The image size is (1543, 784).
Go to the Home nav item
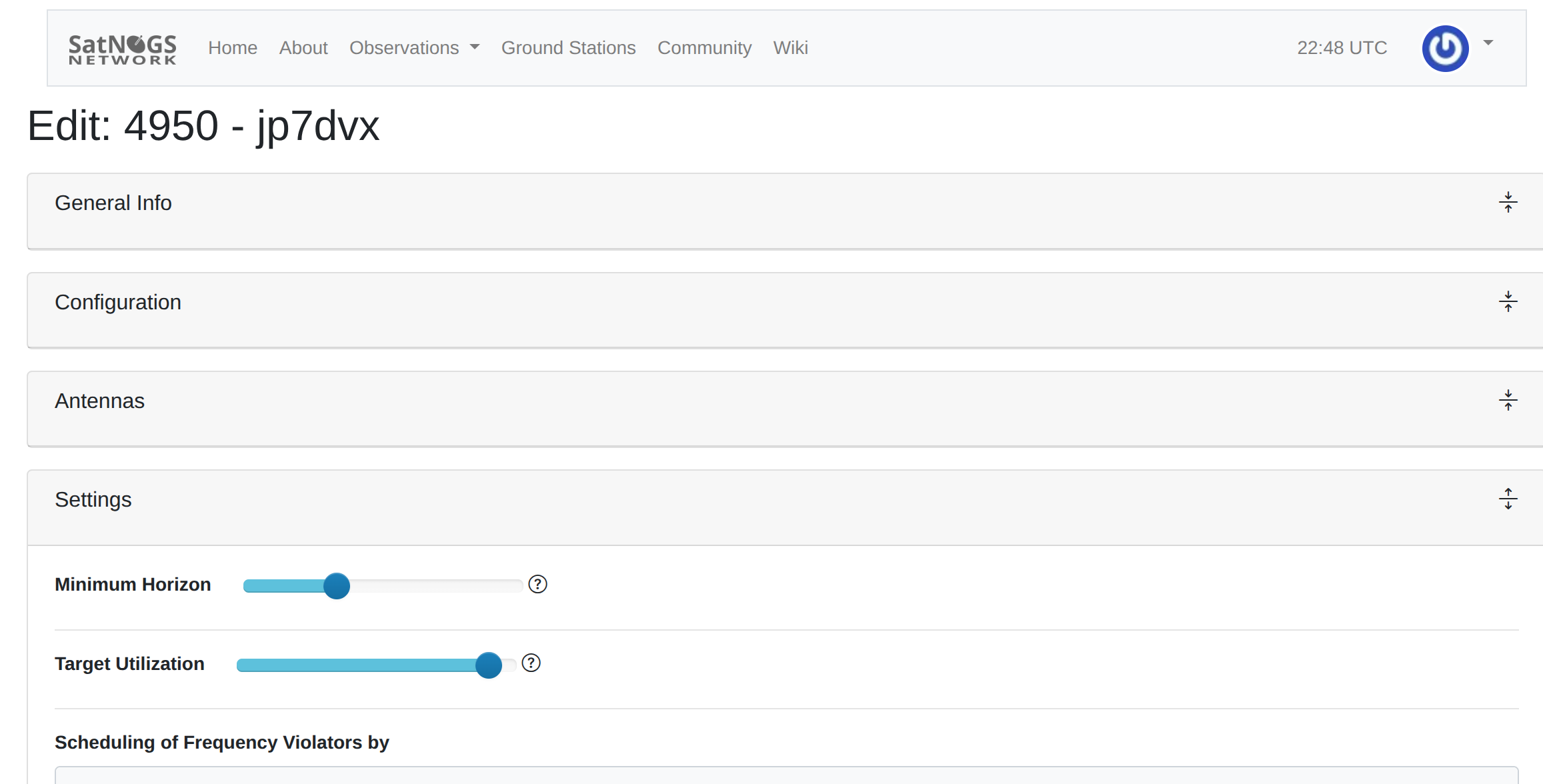(x=233, y=48)
